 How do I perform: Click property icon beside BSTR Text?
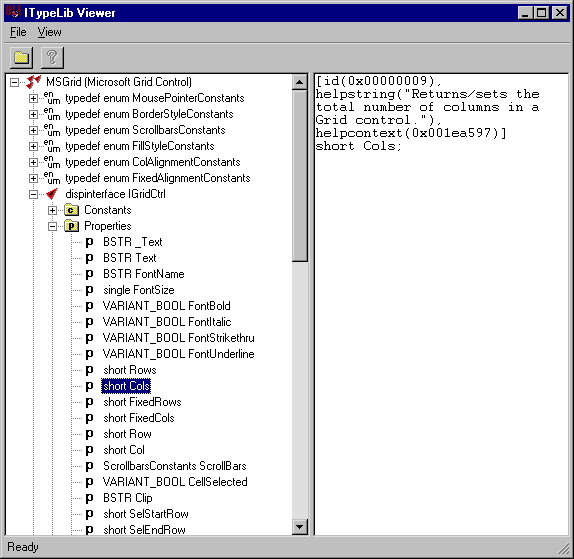coord(89,258)
